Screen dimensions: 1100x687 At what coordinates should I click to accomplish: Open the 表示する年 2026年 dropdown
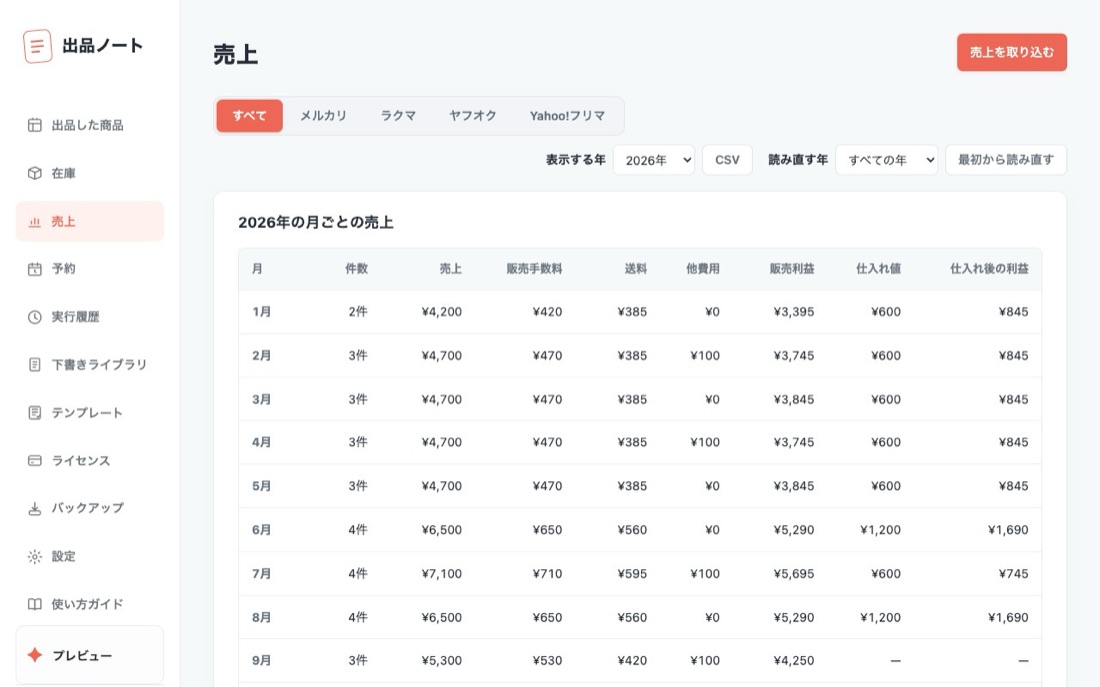pyautogui.click(x=654, y=160)
